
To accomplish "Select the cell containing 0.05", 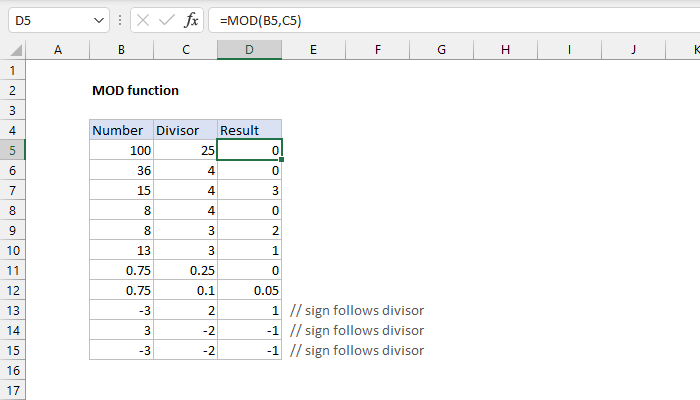I will 250,291.
